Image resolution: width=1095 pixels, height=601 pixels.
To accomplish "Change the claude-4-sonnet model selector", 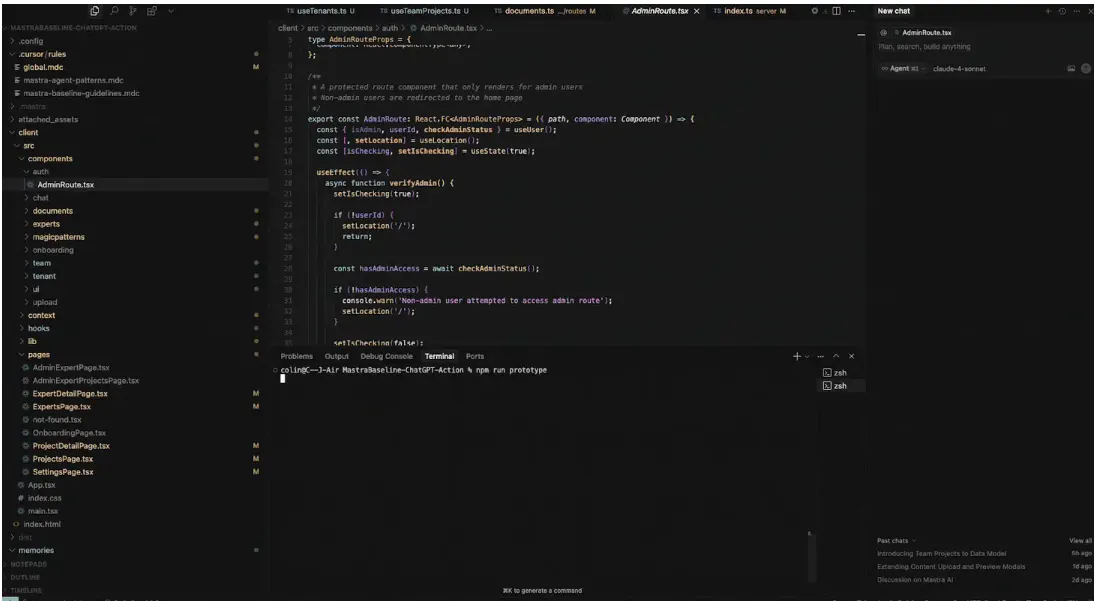I will point(960,68).
